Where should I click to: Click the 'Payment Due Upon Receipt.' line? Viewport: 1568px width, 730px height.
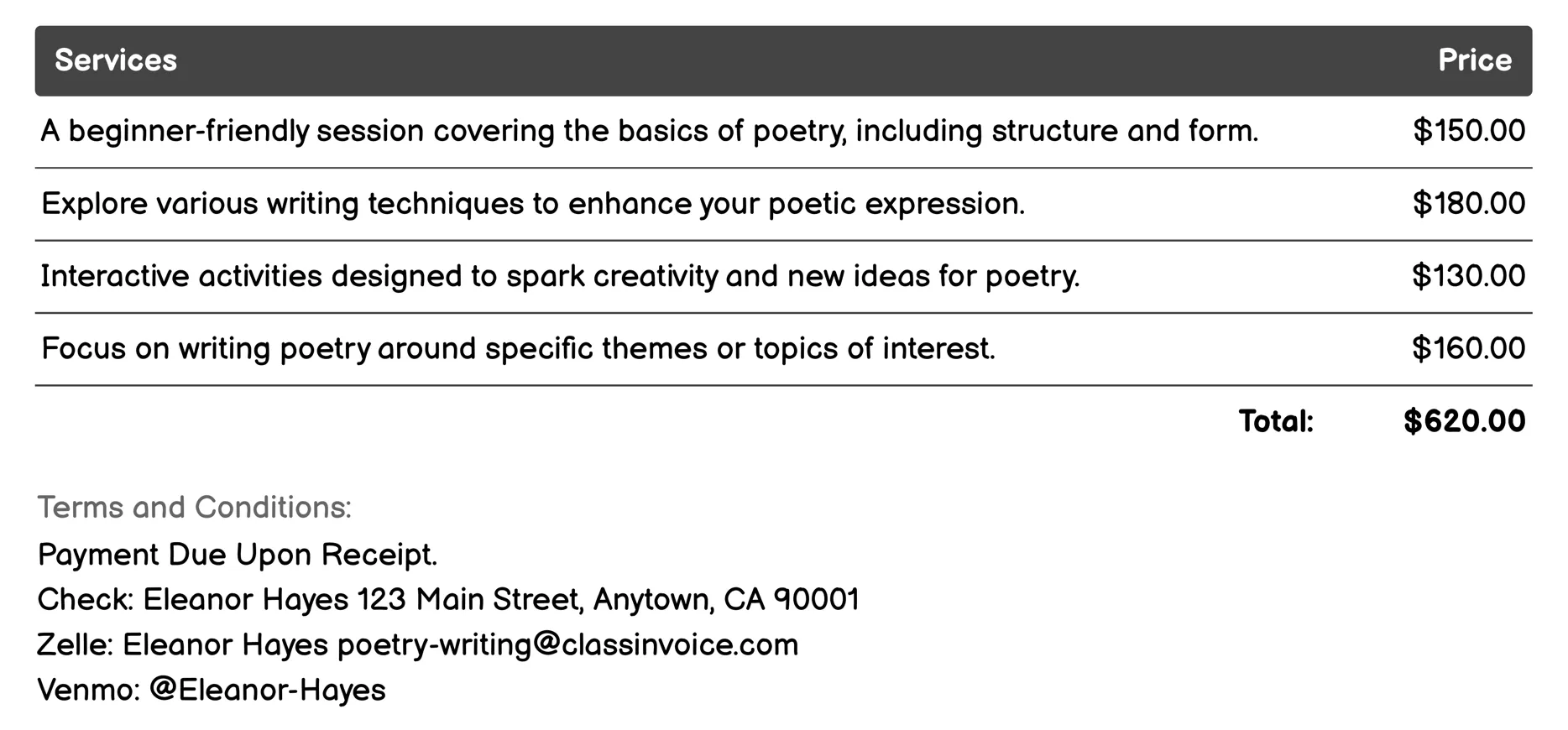point(238,555)
